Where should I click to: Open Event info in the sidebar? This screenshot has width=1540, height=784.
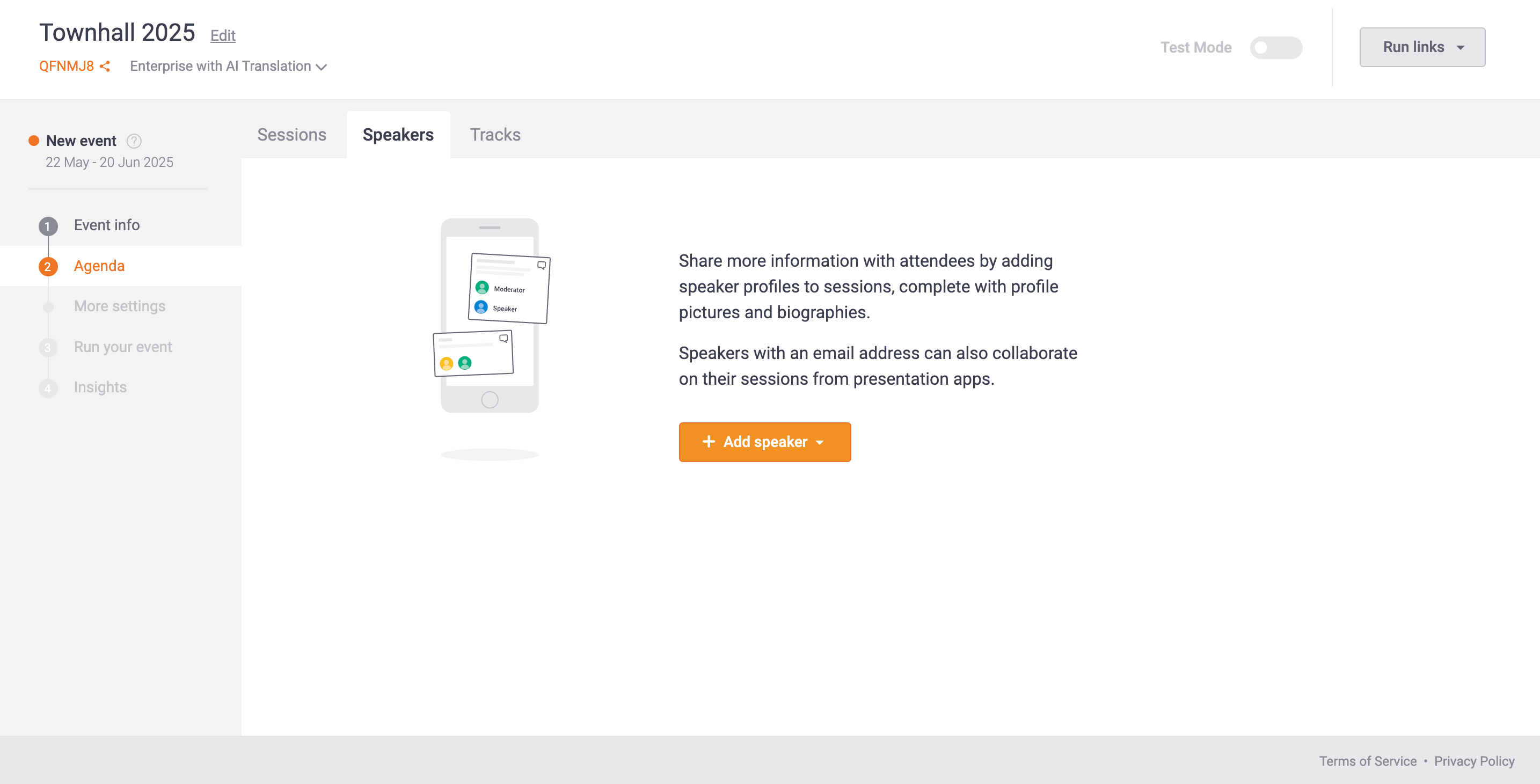[106, 225]
